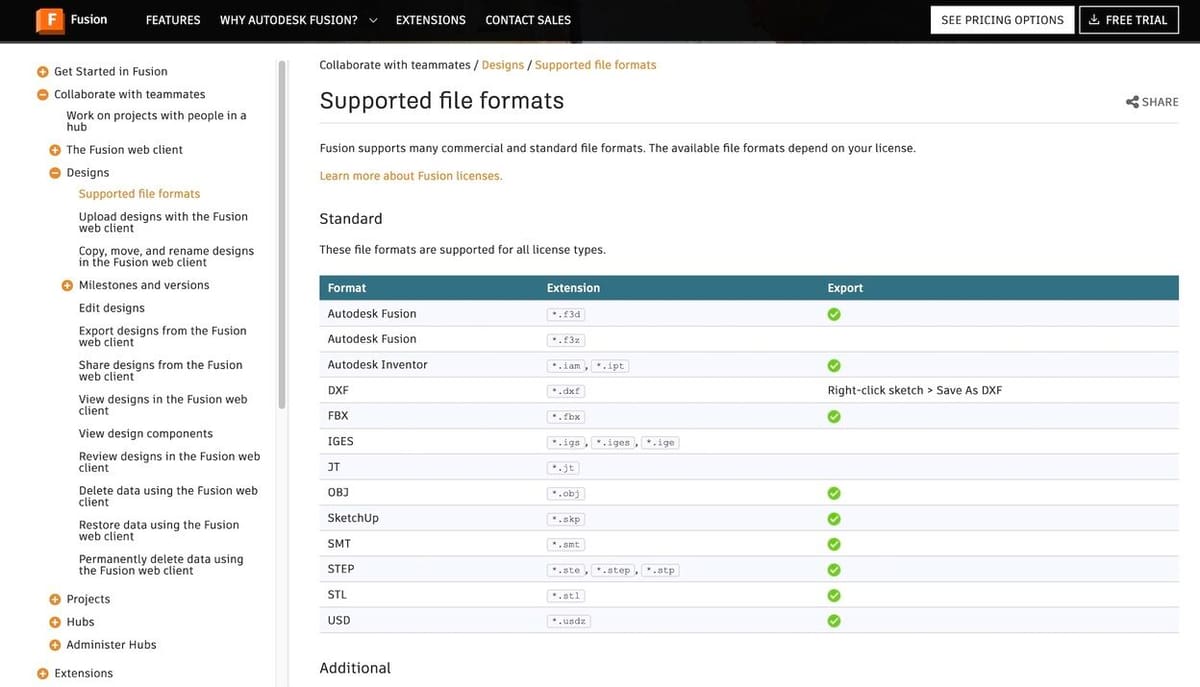Click the *.usdz extension tag
Screen dimensions: 1200x687
(569, 621)
